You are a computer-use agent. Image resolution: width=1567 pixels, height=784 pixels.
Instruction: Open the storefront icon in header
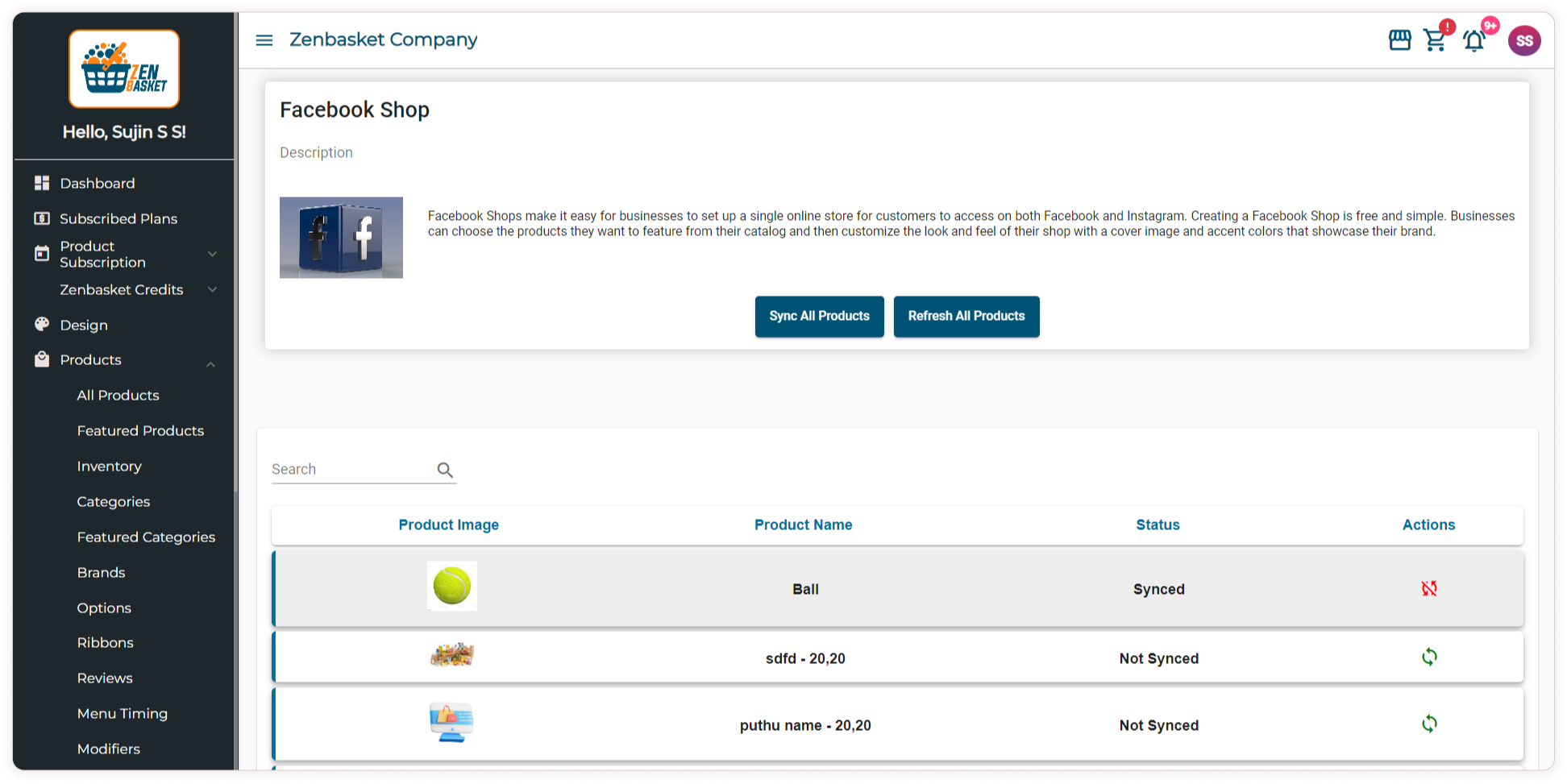click(1399, 40)
